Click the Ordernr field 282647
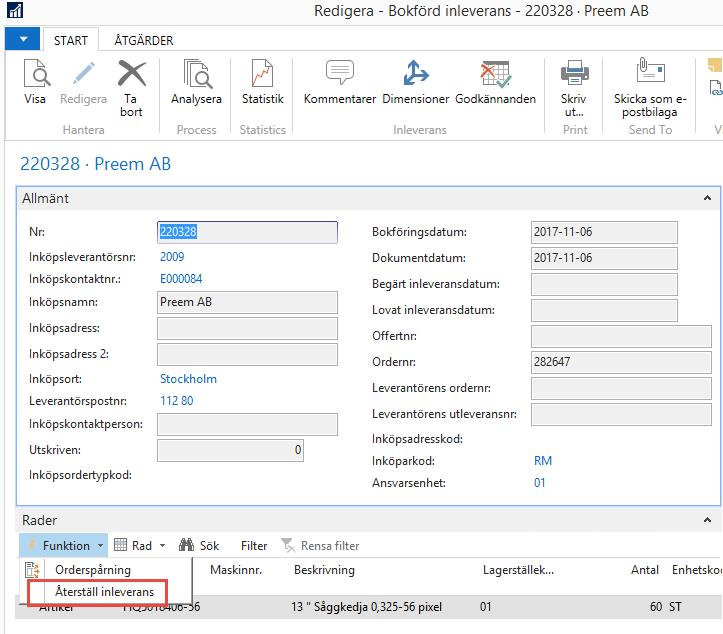 point(621,362)
